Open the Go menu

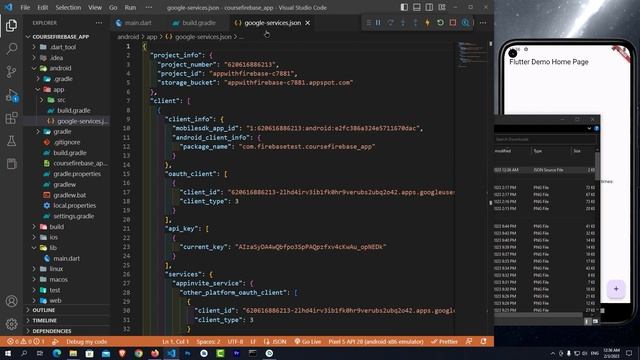[113, 7]
